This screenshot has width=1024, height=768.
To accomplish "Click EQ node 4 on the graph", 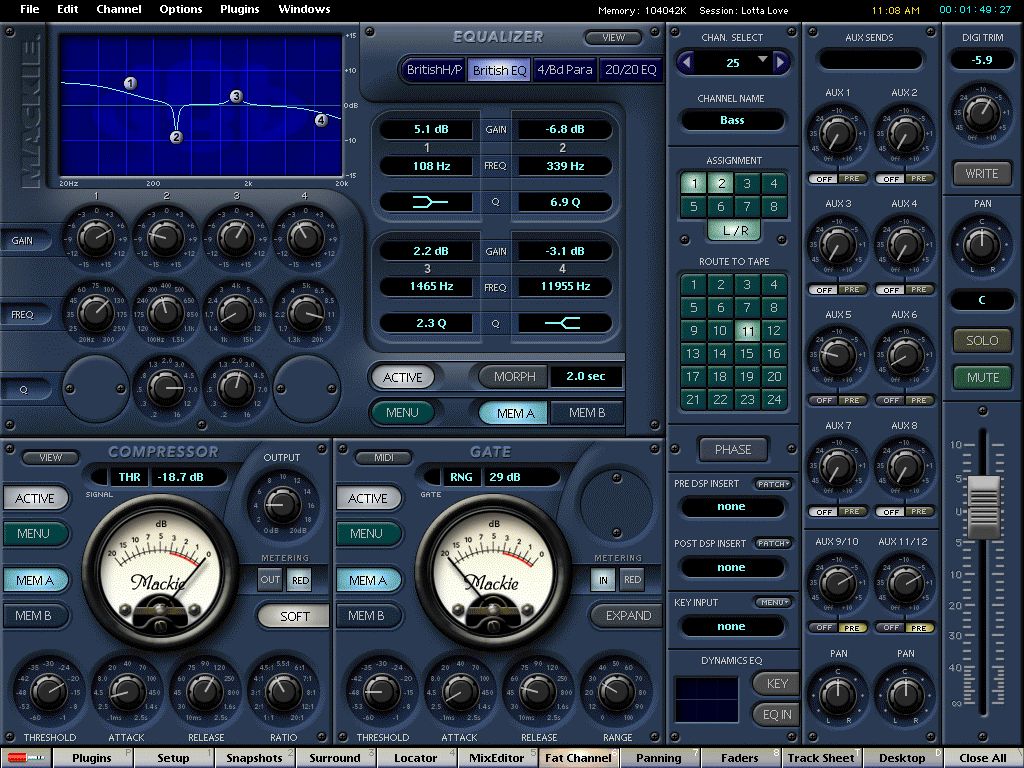I will tap(321, 120).
